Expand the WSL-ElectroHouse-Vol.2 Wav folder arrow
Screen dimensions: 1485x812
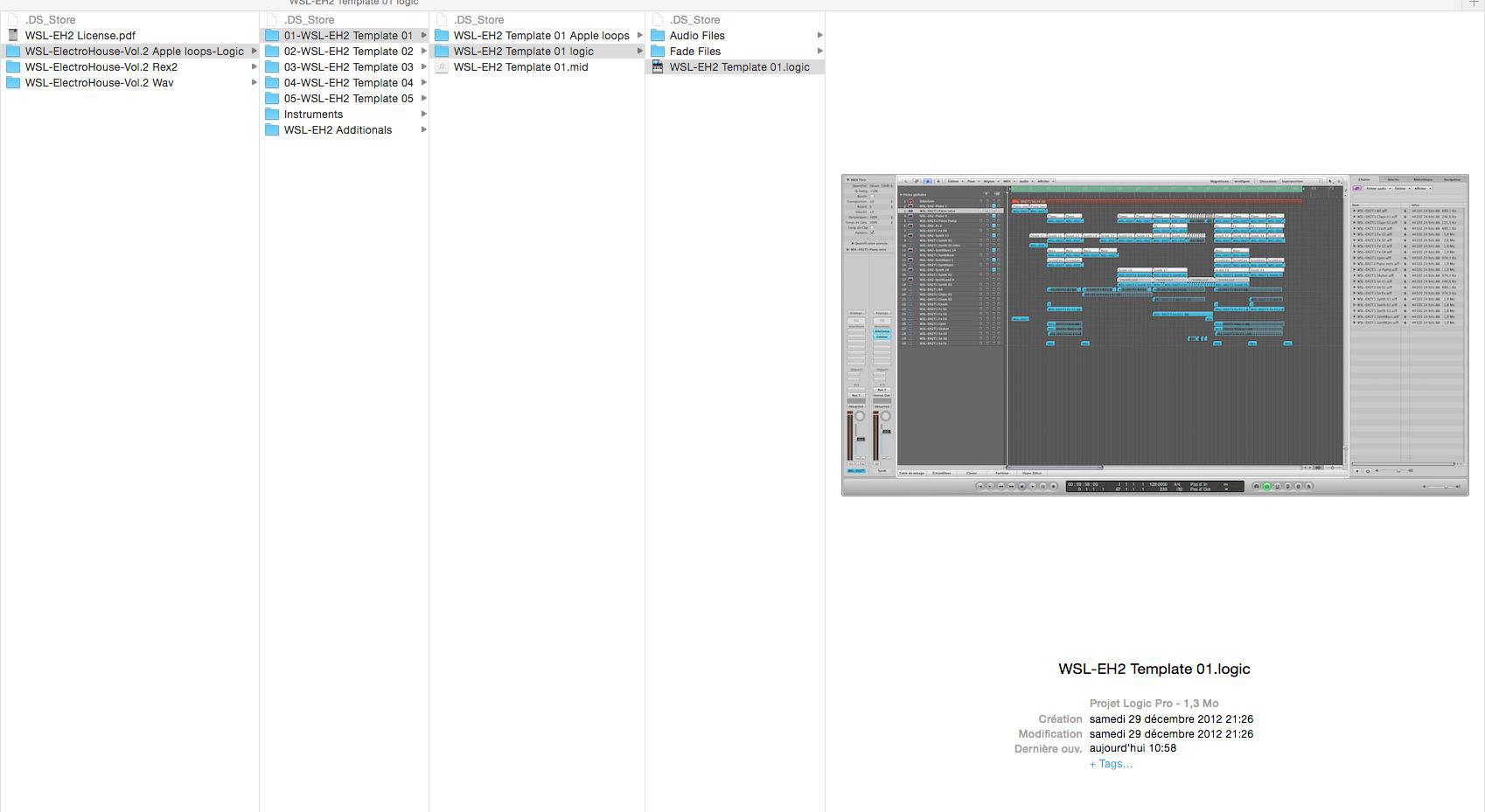tap(254, 83)
